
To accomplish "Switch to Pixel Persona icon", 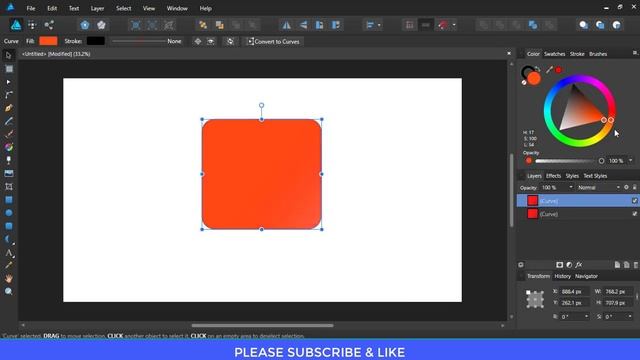I will click(x=32, y=25).
